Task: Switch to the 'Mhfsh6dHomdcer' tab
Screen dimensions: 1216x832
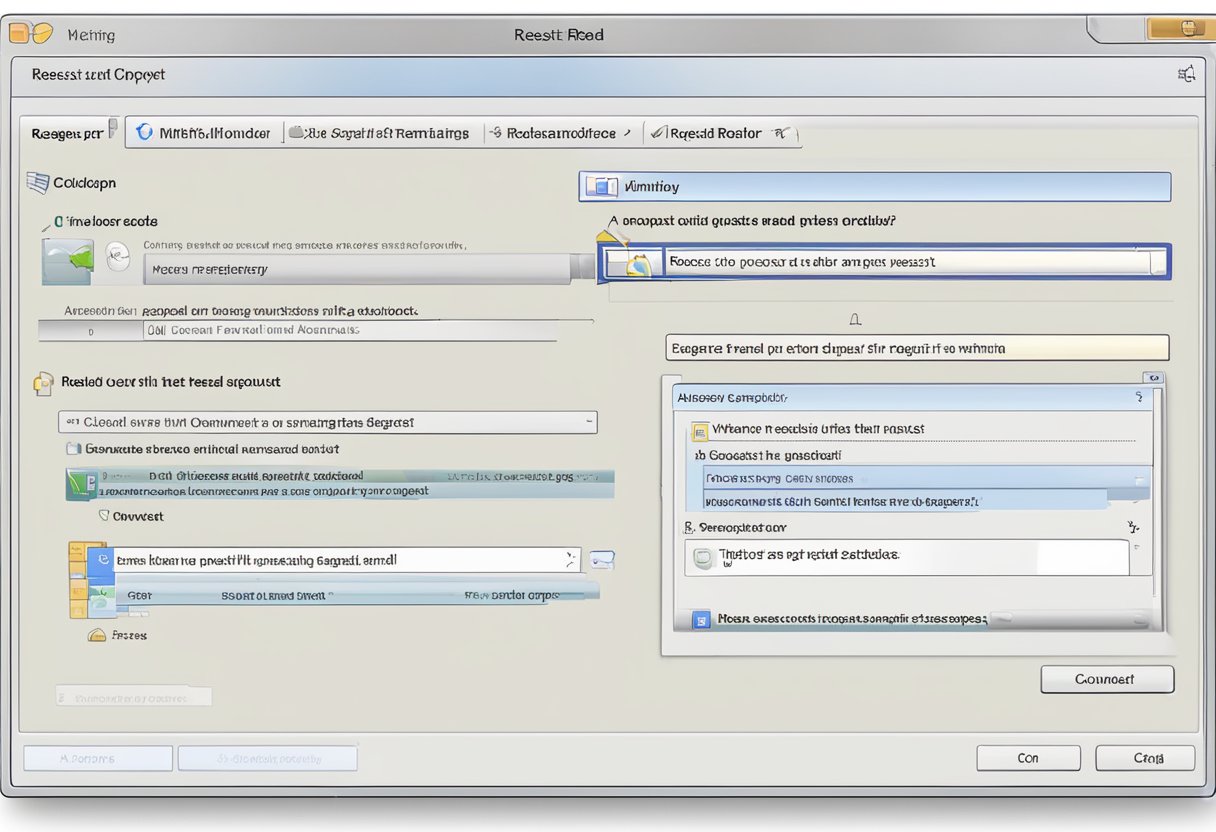Action: tap(203, 133)
